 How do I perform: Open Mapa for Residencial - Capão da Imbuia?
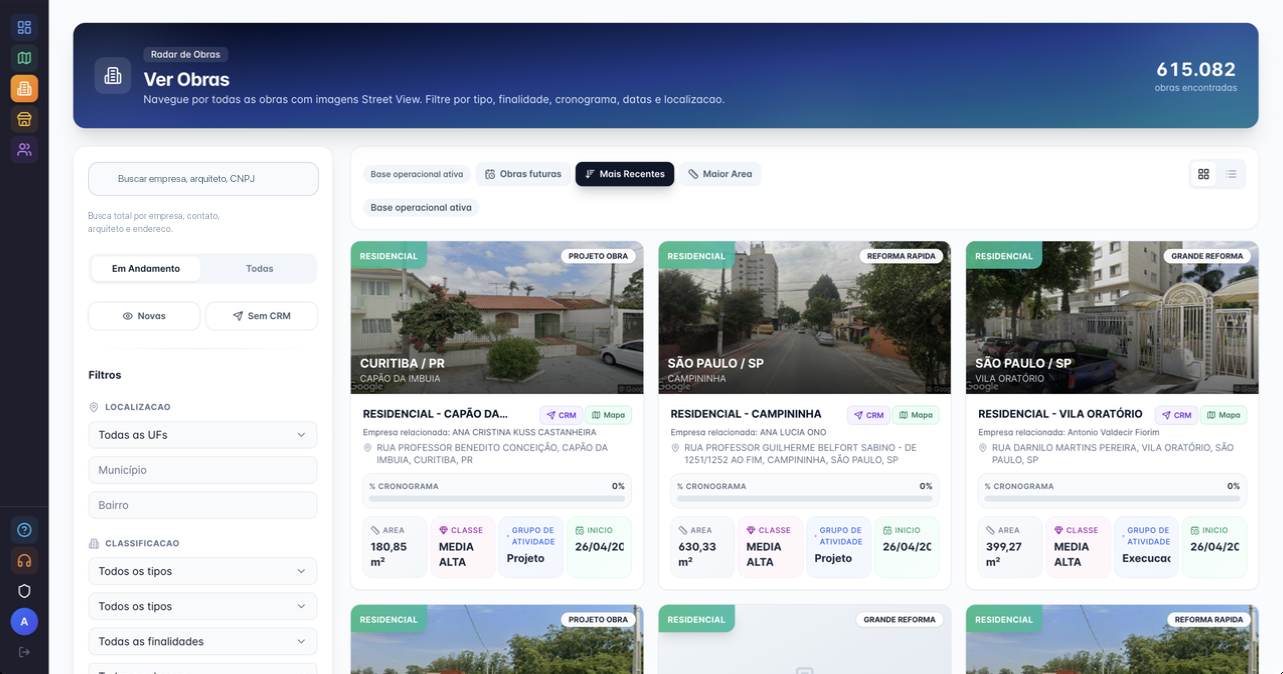tap(609, 415)
